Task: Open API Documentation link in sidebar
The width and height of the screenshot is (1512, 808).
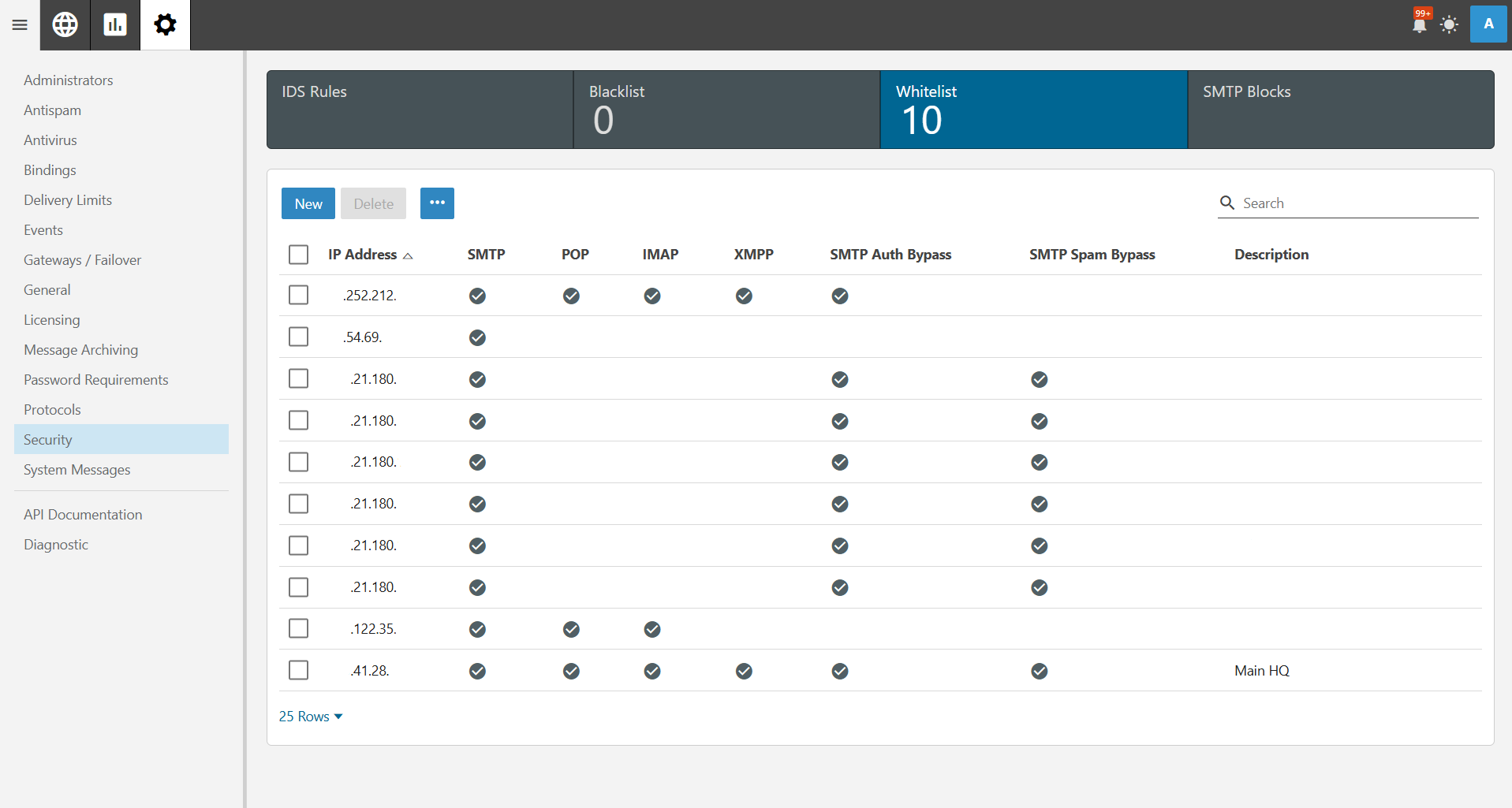Action: tap(83, 515)
